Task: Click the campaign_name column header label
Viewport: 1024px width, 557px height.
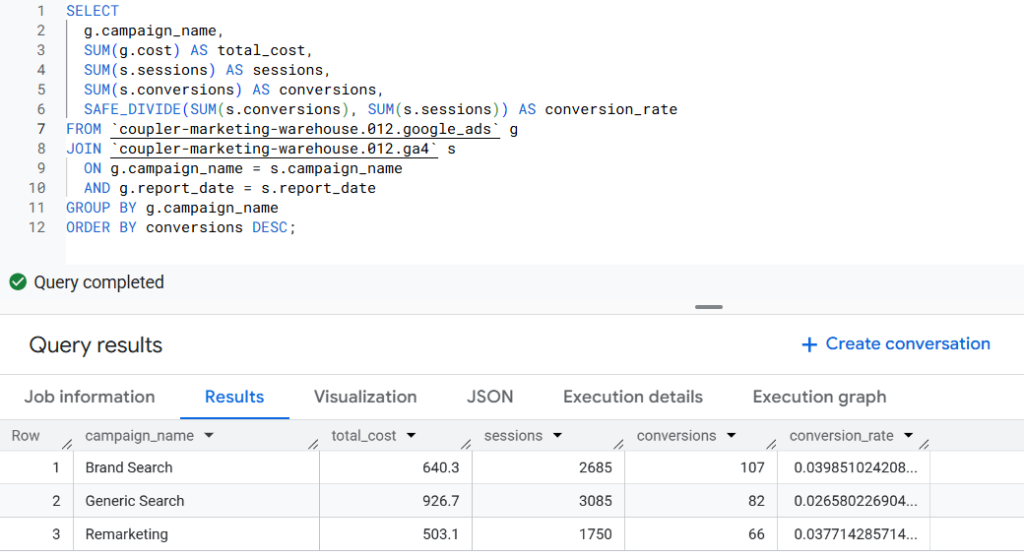Action: pyautogui.click(x=139, y=436)
